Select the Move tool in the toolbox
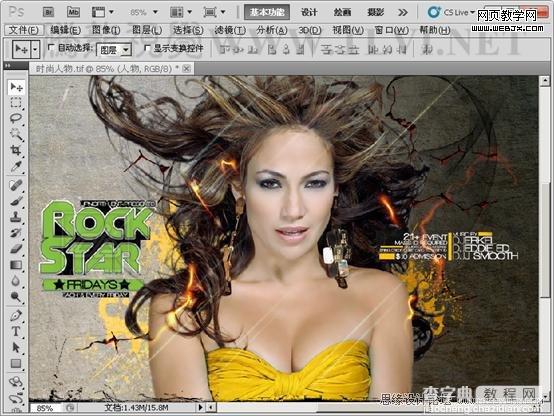The height and width of the screenshot is (416, 554). pyautogui.click(x=16, y=87)
